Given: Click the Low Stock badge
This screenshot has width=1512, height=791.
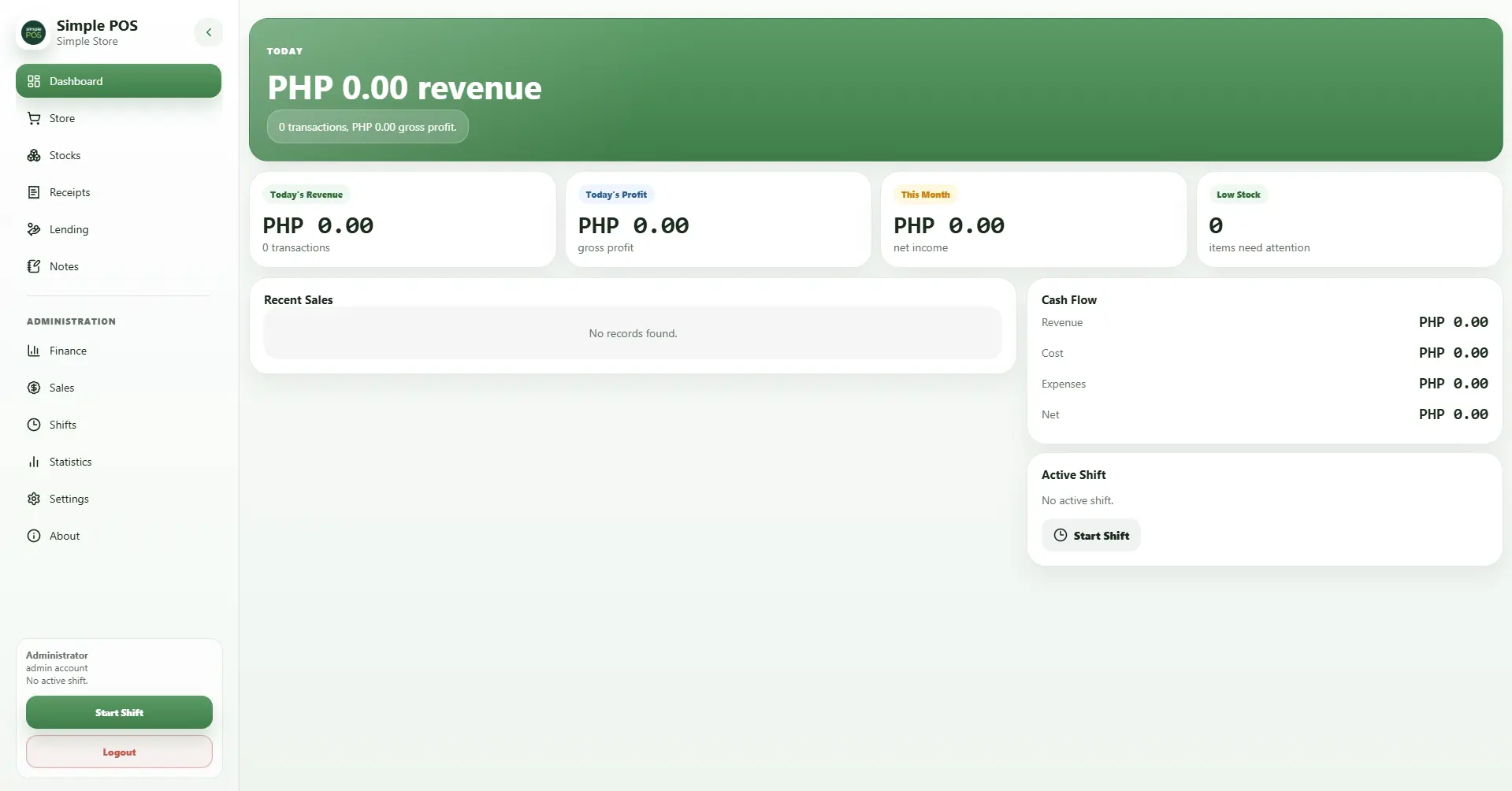Looking at the screenshot, I should coord(1239,195).
